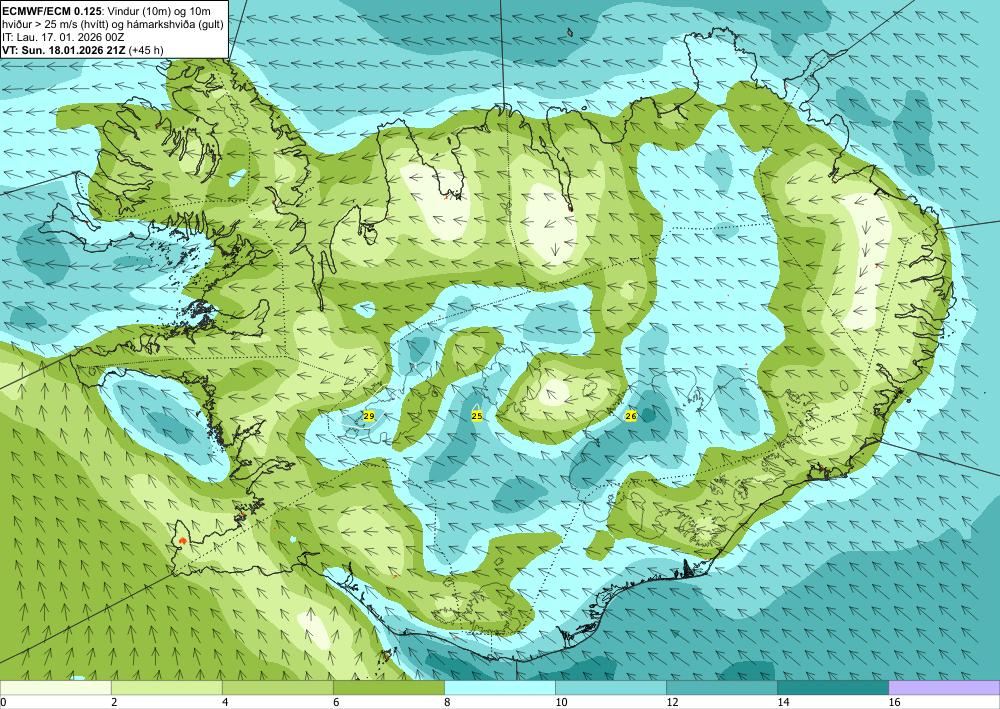
Task: Click the "VT: Sun. 18.01.2026 21Z" valid time
Action: 64,50
